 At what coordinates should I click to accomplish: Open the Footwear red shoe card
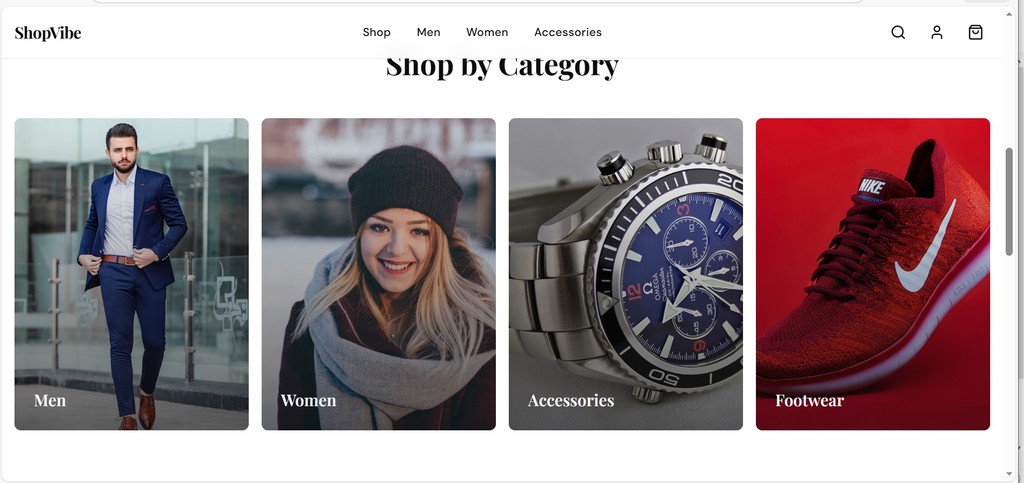click(x=873, y=274)
